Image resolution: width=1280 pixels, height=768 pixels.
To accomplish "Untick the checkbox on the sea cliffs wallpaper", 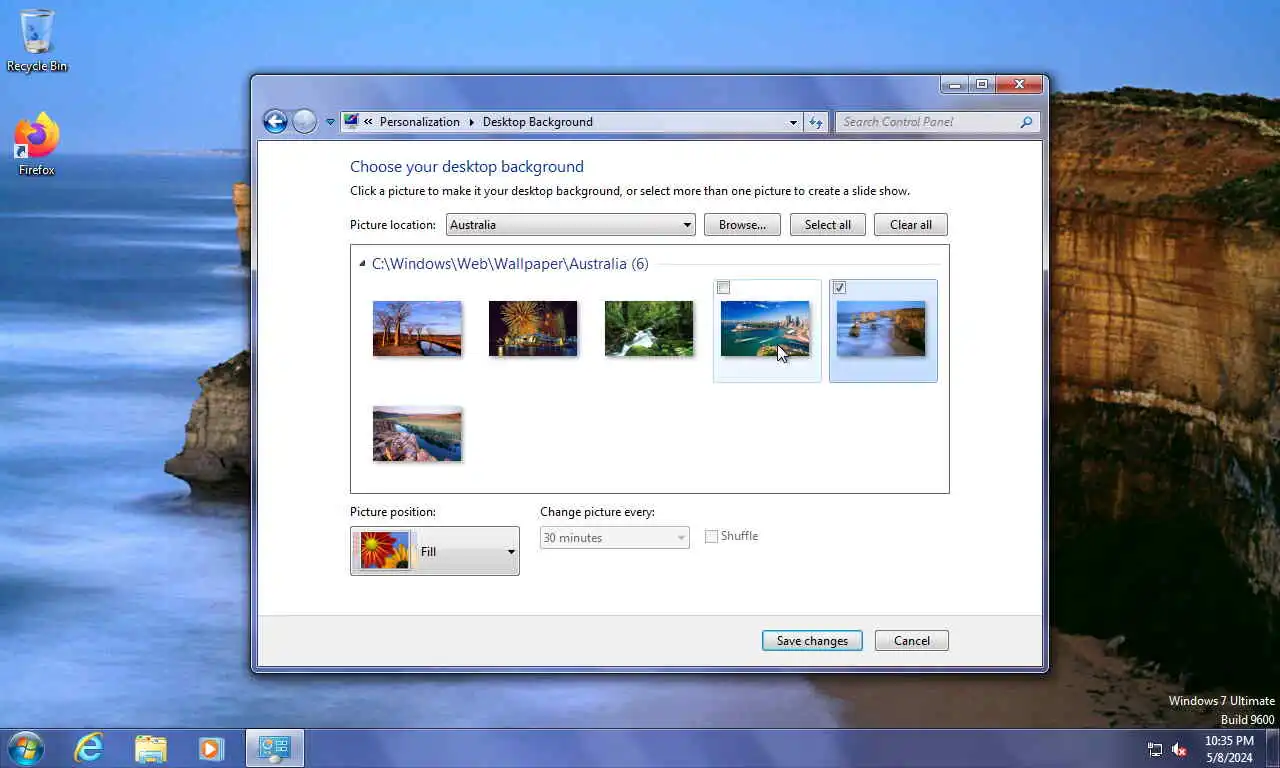I will (x=840, y=288).
